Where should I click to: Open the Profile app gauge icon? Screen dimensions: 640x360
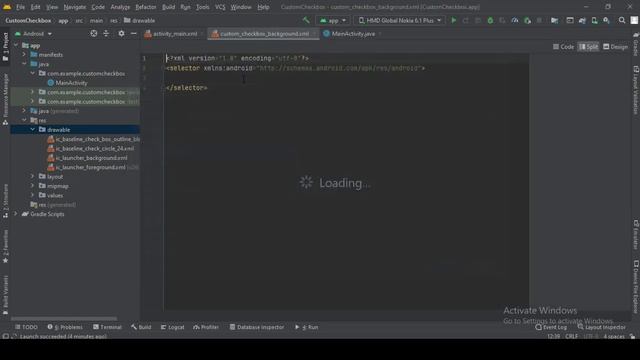pos(515,20)
